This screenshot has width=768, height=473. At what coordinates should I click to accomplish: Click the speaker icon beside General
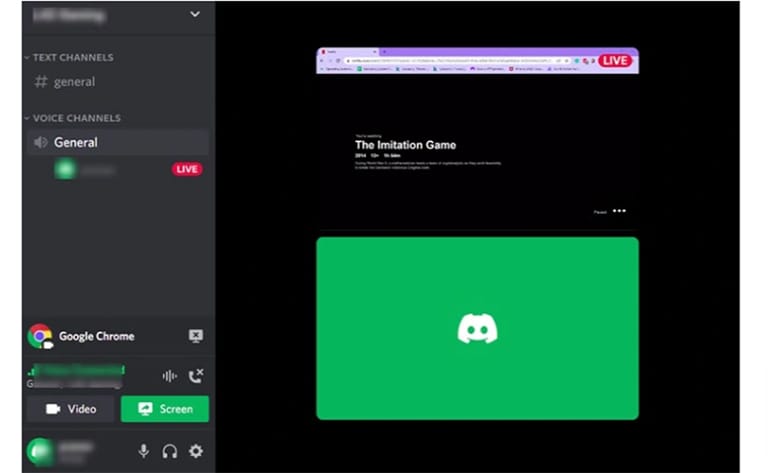pos(40,142)
